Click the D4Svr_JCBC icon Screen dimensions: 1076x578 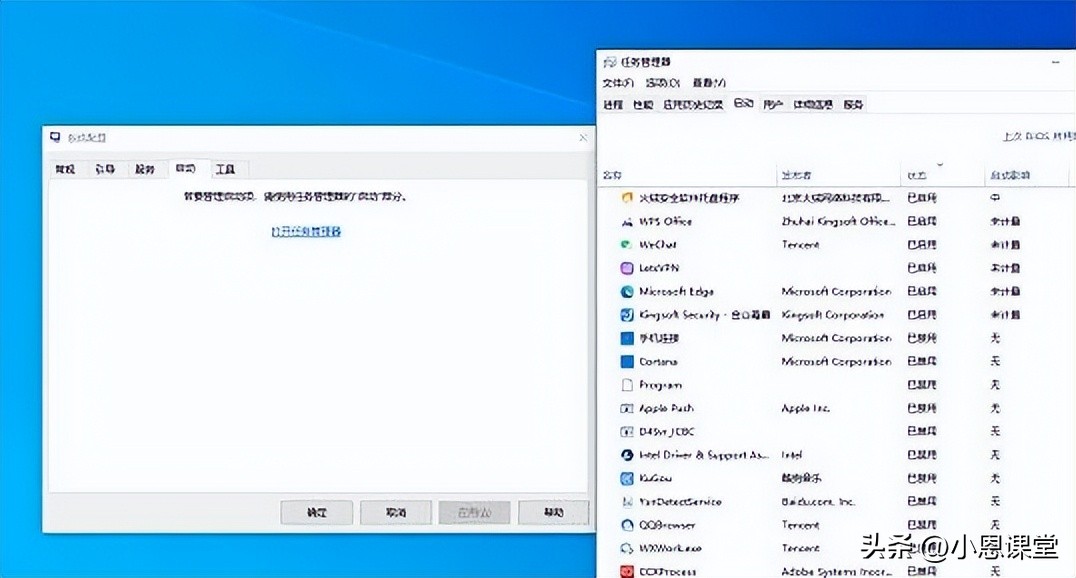coord(627,431)
